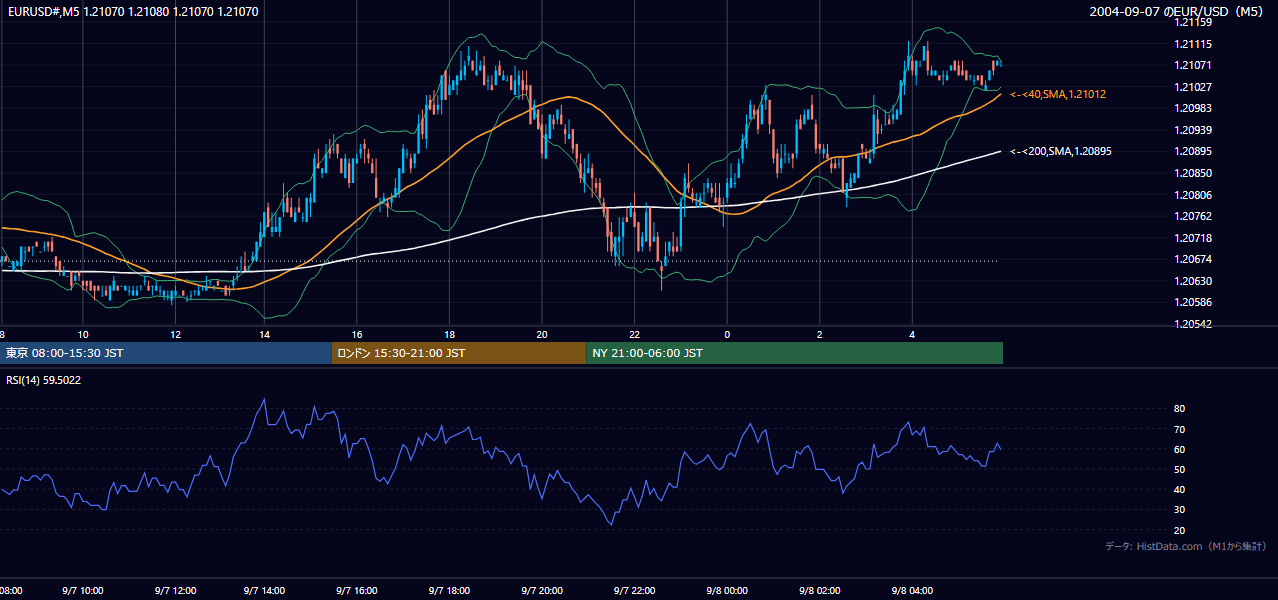The width and height of the screenshot is (1278, 600).
Task: Click RSI scale value 30
Action: point(1180,510)
